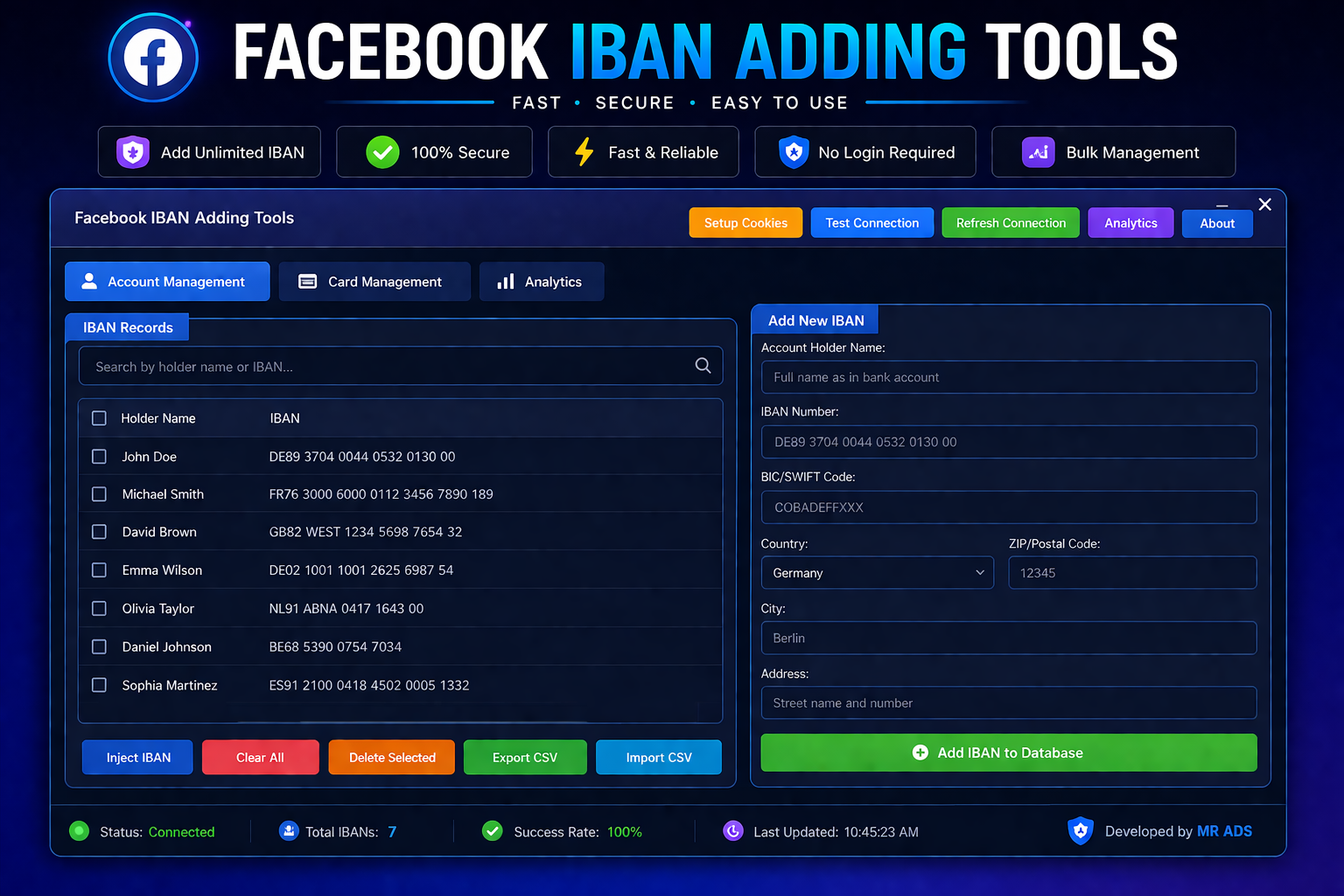Click the Test Connection button
The width and height of the screenshot is (1344, 896).
point(872,223)
